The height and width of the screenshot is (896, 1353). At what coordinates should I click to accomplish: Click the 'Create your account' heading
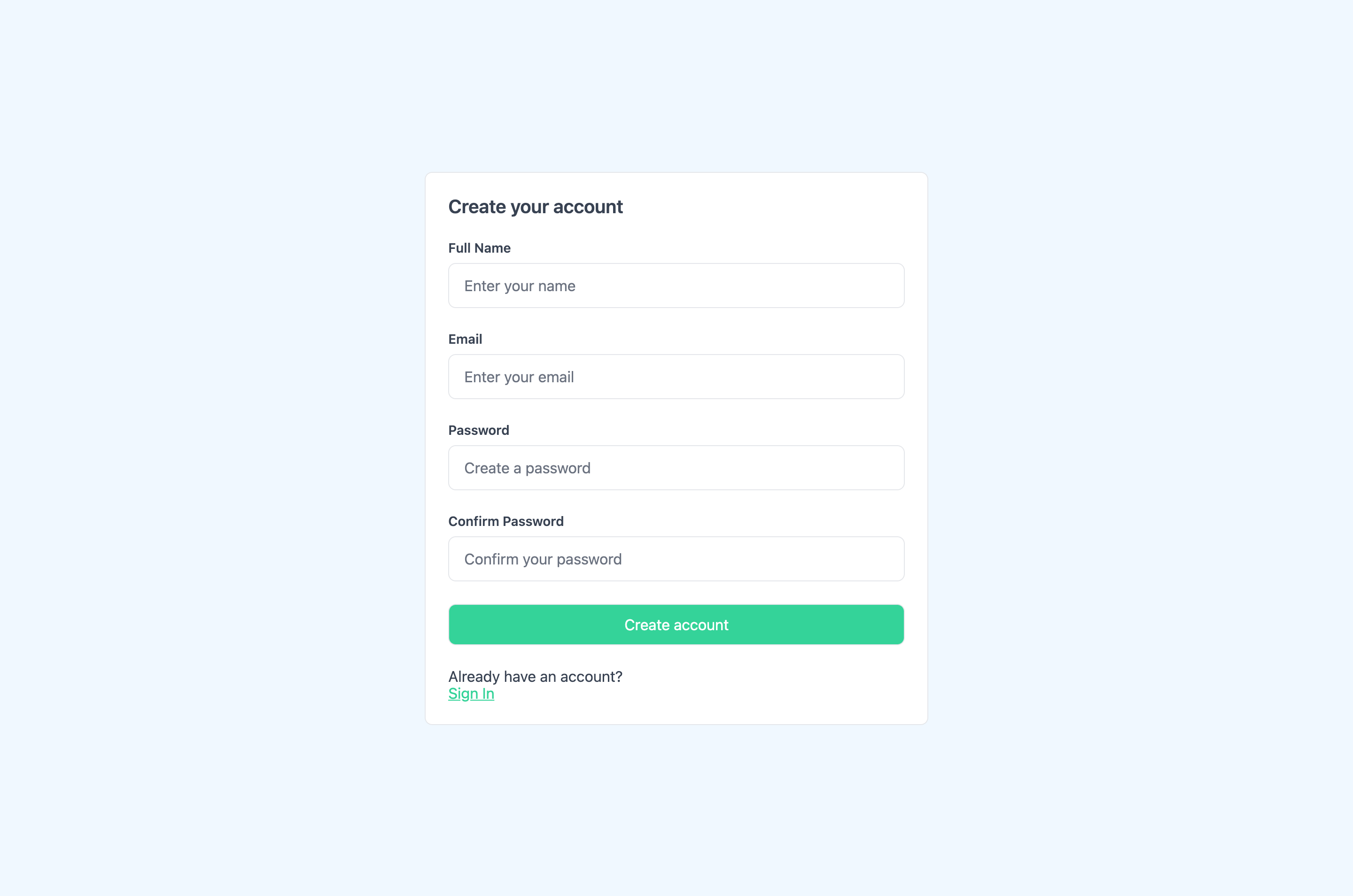tap(535, 206)
